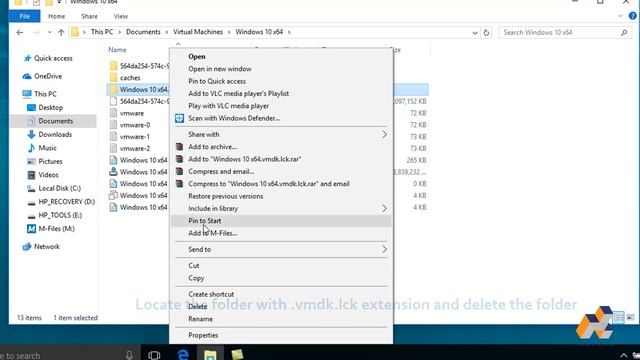Expand breadcrumb arrow after Documents
This screenshot has height=360, width=640.
[x=167, y=32]
